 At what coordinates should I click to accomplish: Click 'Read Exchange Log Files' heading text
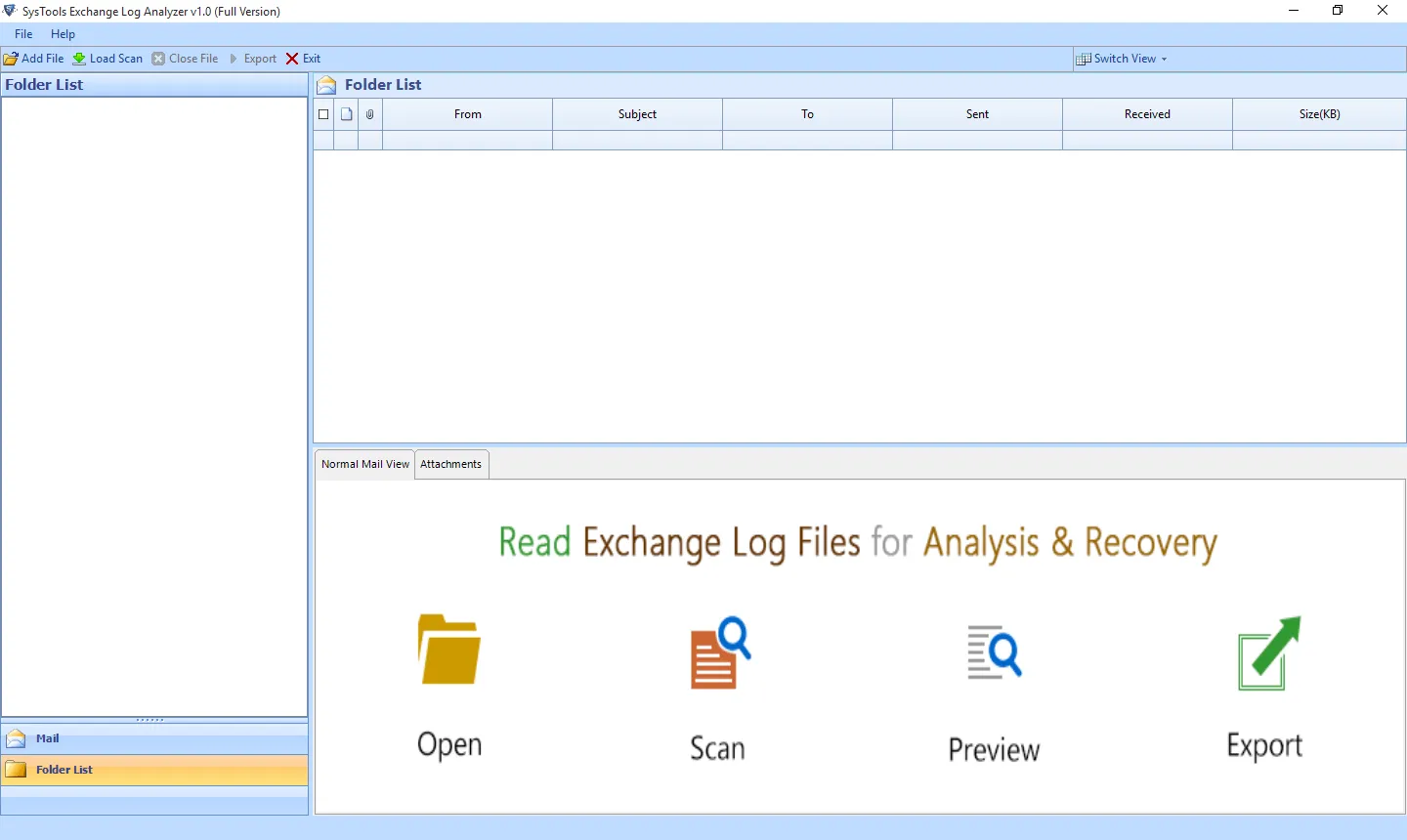tap(679, 543)
